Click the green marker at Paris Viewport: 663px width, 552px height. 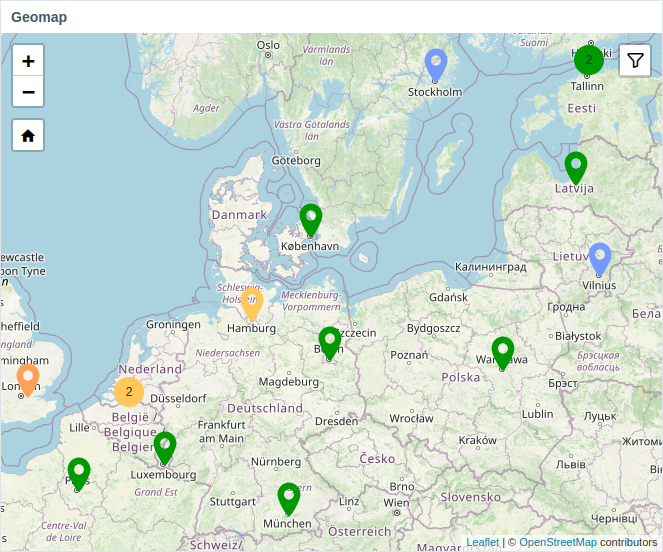pyautogui.click(x=79, y=474)
